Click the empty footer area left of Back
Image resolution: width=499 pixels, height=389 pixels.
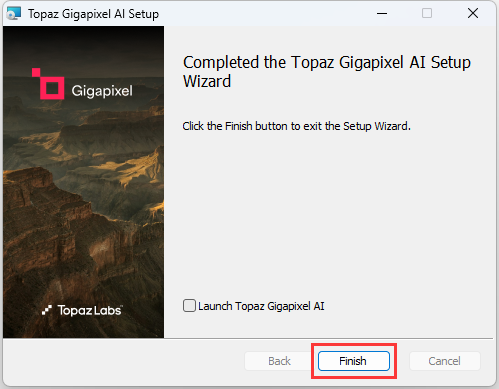tap(123, 362)
